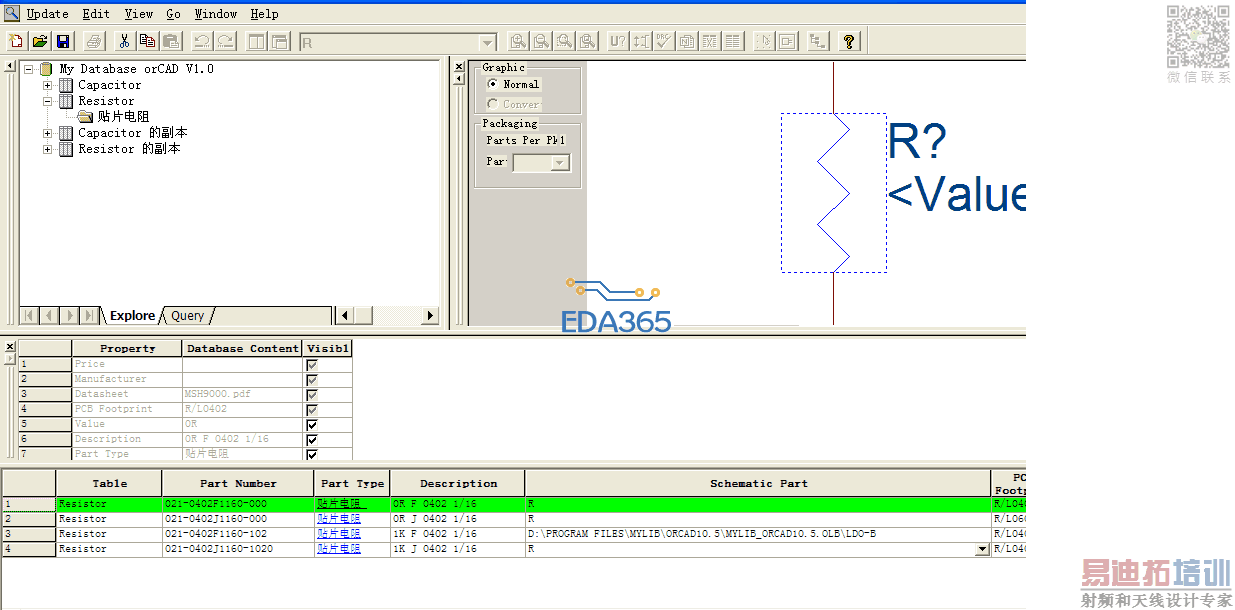Click the Undo arrow icon
This screenshot has height=610, width=1235.
coord(201,41)
